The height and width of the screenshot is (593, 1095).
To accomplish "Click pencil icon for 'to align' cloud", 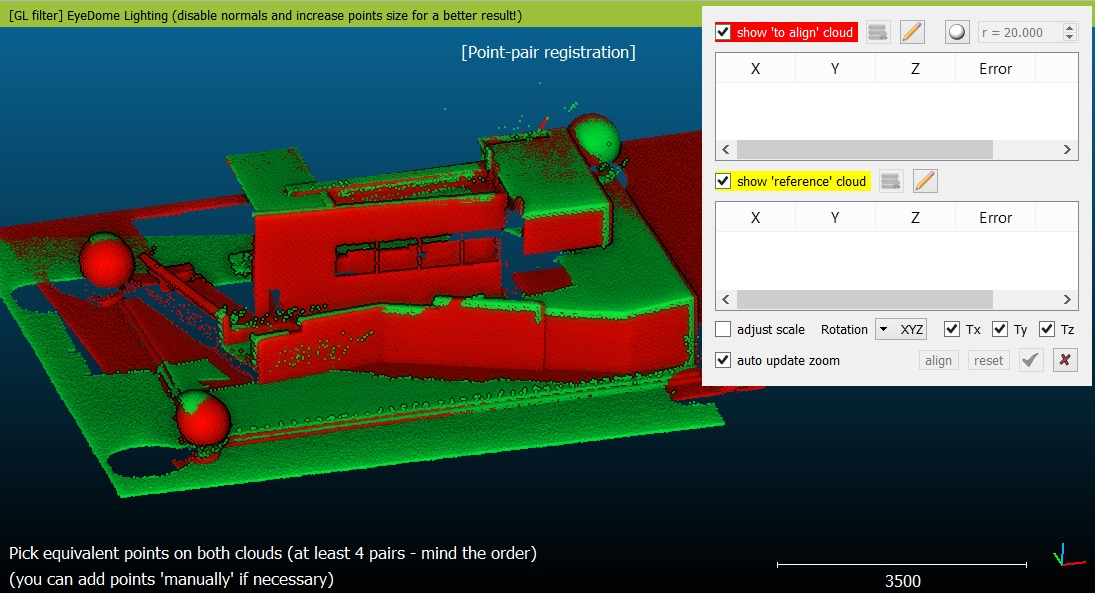I will (912, 32).
